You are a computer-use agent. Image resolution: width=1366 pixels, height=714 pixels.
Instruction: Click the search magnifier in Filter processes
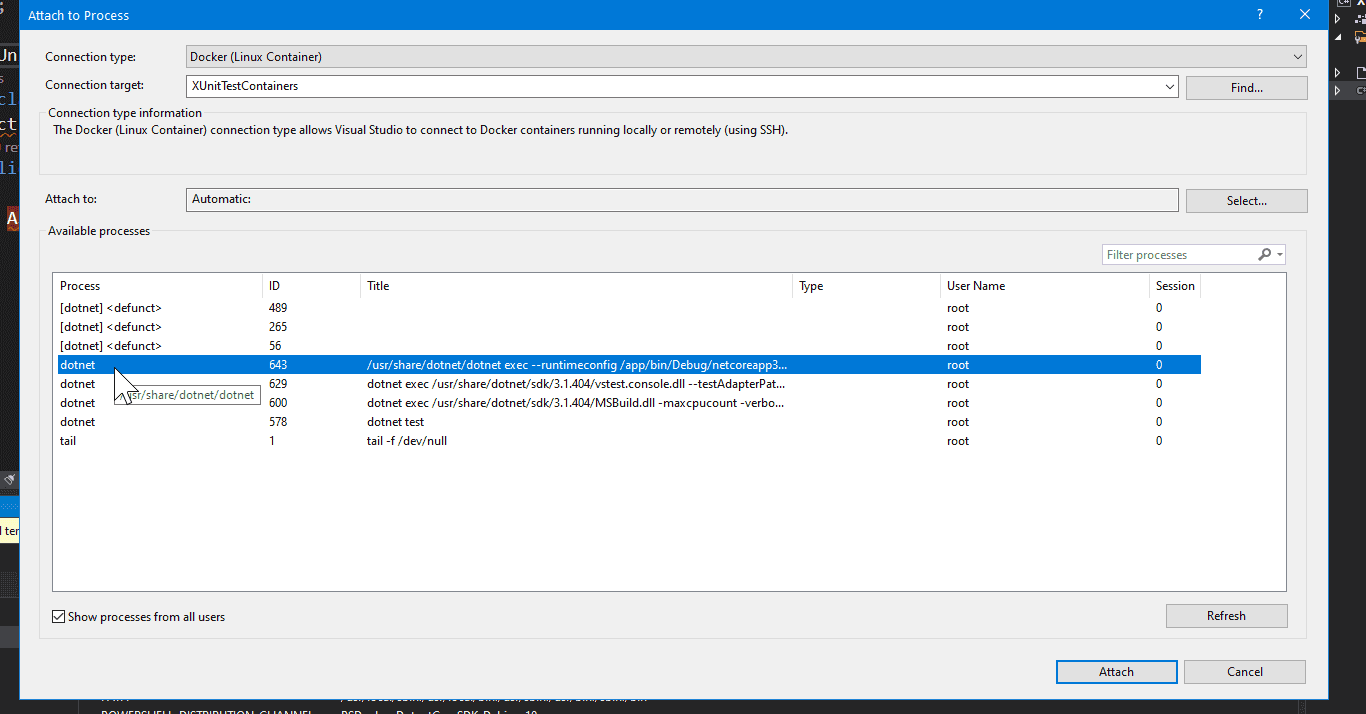(1264, 255)
